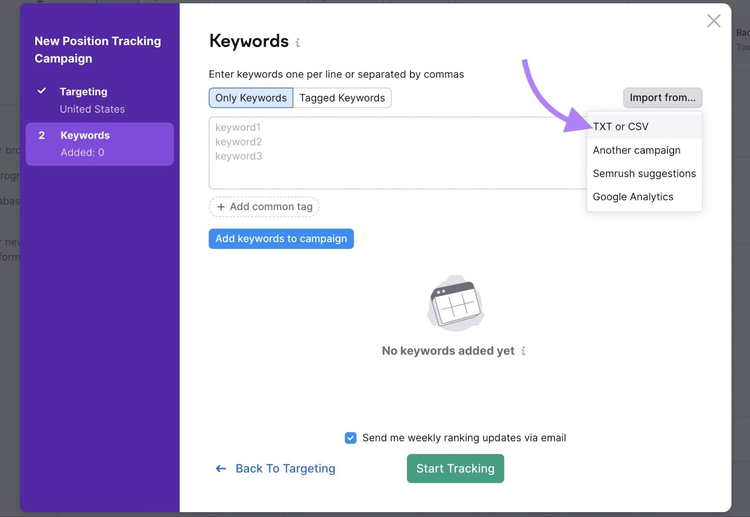Click 'Enter keywords one per line' instruction text
Screen dimensions: 750x517
tap(336, 75)
